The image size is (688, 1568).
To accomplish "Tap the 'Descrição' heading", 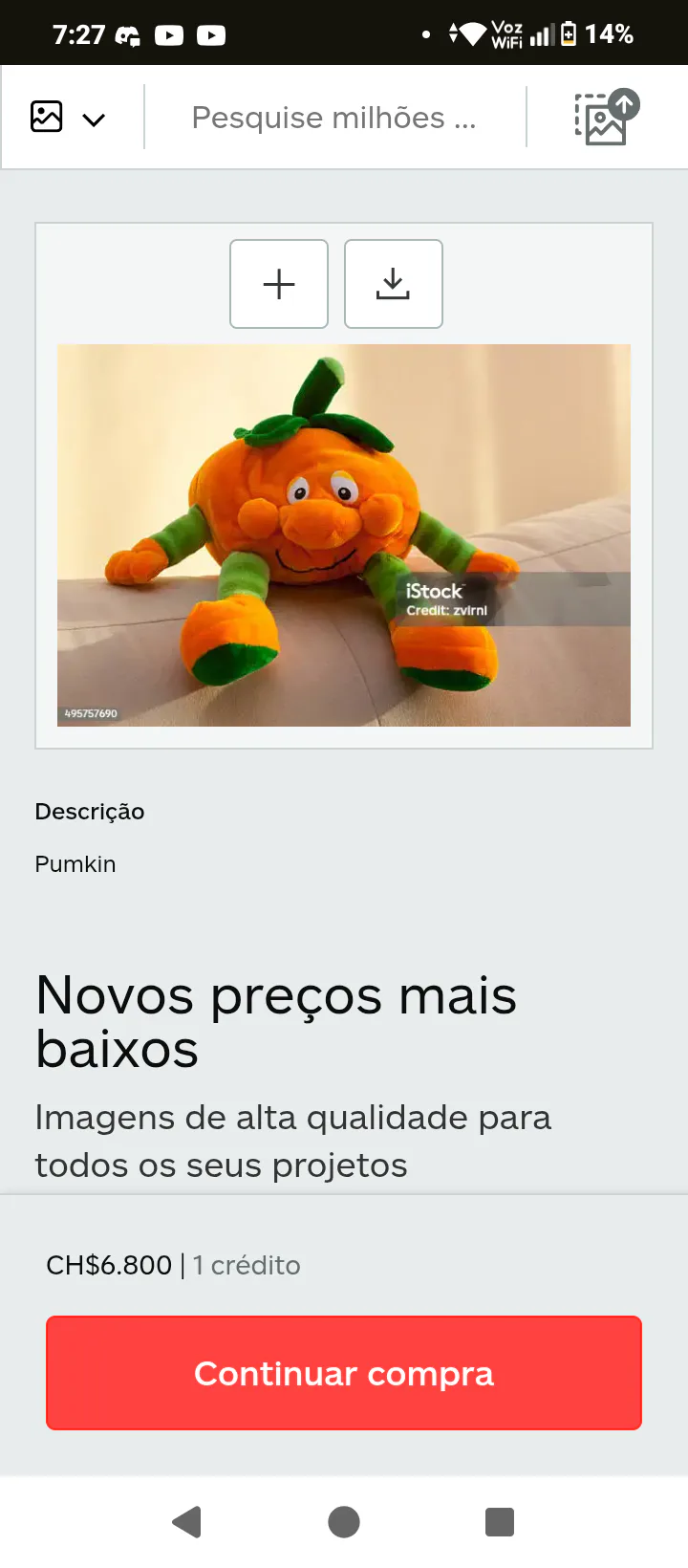I will click(x=90, y=812).
